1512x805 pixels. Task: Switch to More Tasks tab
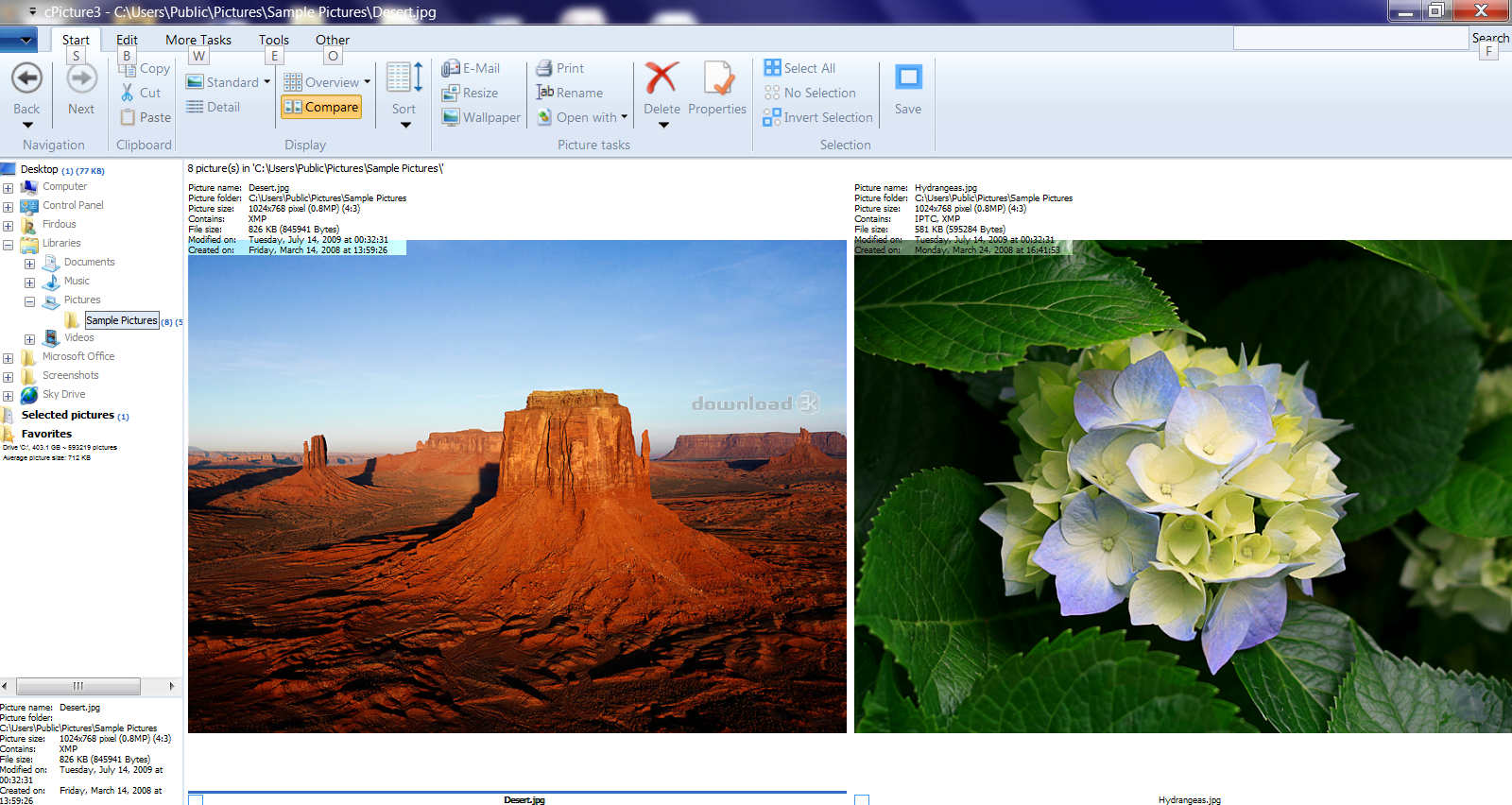tap(198, 40)
